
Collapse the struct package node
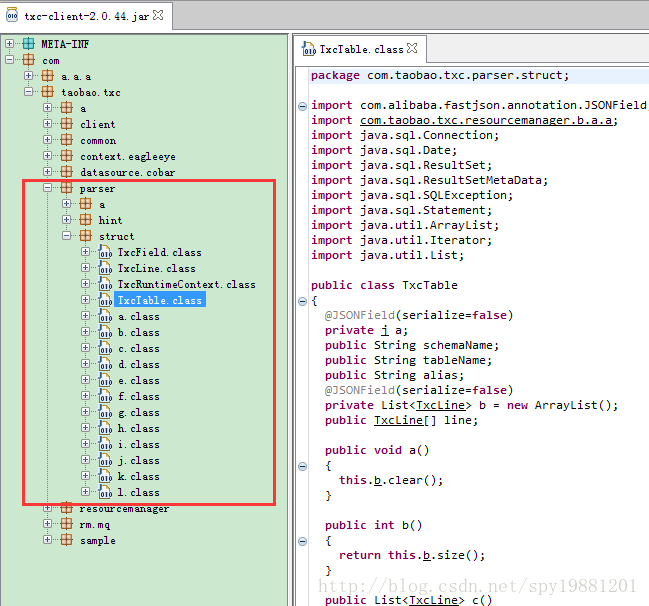(67, 236)
